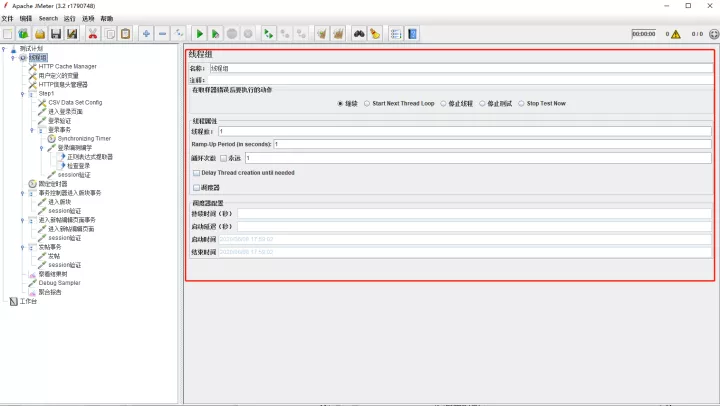The height and width of the screenshot is (406, 720).
Task: Cut selection with scissors icon
Action: 93,34
